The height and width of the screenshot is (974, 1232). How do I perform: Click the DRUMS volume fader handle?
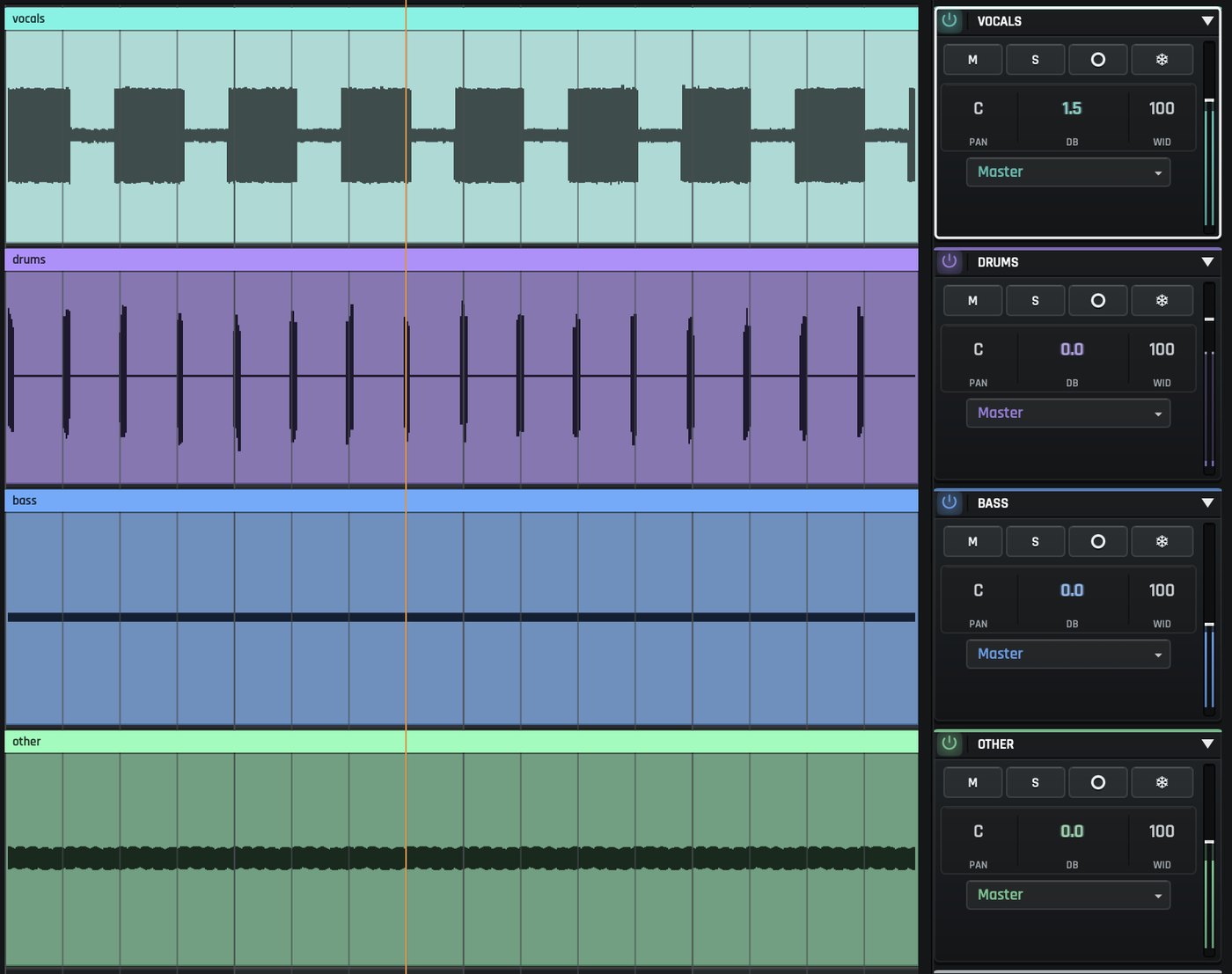click(x=1209, y=319)
